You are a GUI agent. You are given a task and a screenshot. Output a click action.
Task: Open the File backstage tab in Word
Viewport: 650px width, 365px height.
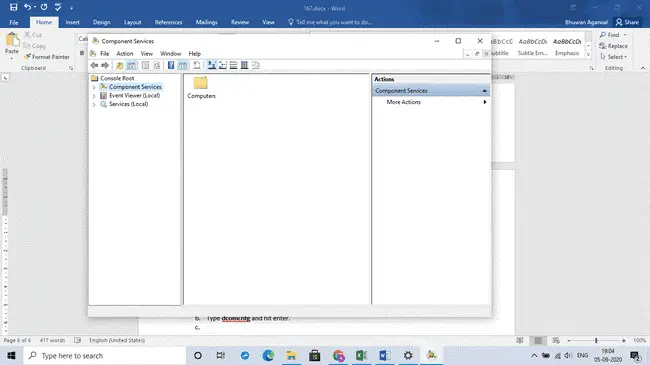pos(14,22)
